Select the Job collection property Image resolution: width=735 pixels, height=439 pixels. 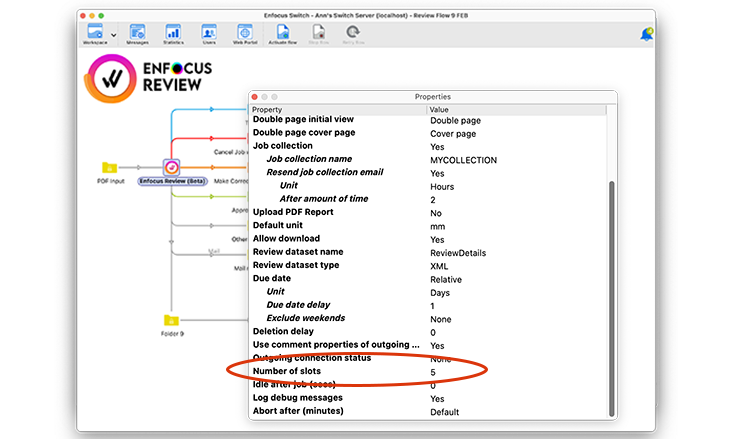coord(283,146)
